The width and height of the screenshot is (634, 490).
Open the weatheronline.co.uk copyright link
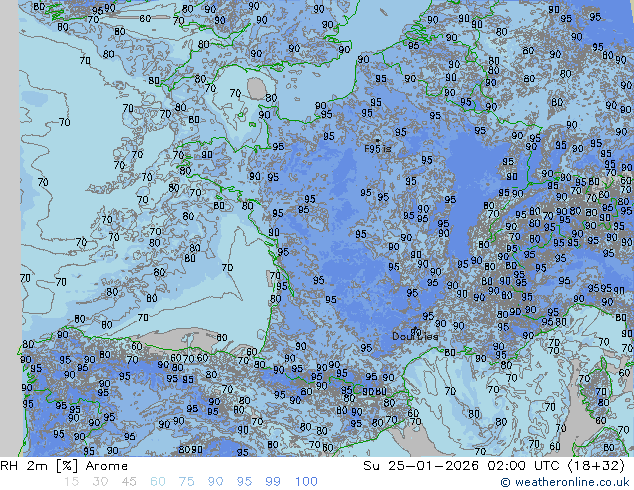coord(565,482)
